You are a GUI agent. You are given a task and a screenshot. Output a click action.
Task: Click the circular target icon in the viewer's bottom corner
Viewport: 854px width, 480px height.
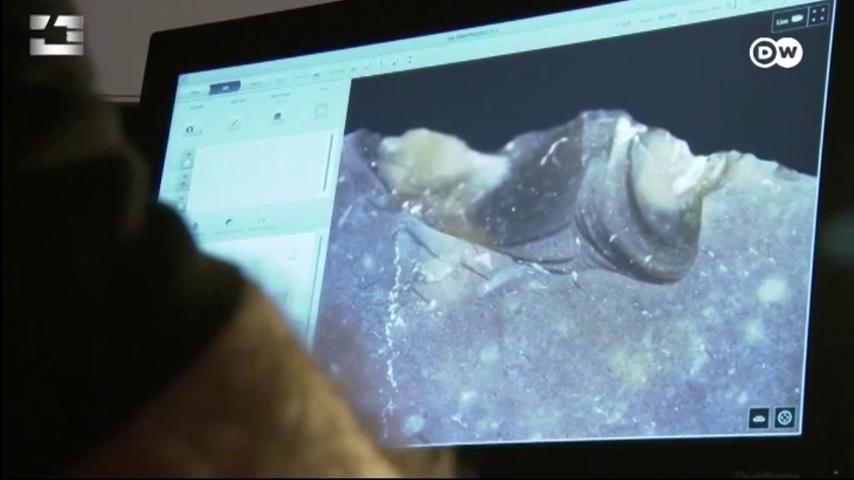tap(785, 418)
